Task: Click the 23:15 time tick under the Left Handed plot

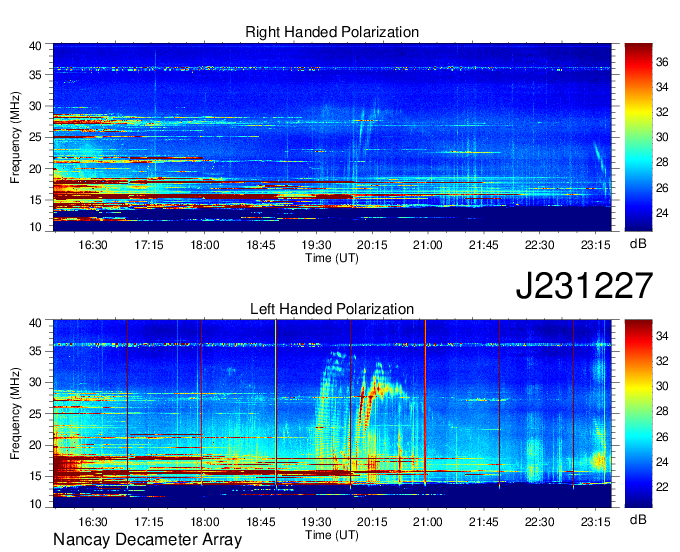Action: tap(595, 522)
